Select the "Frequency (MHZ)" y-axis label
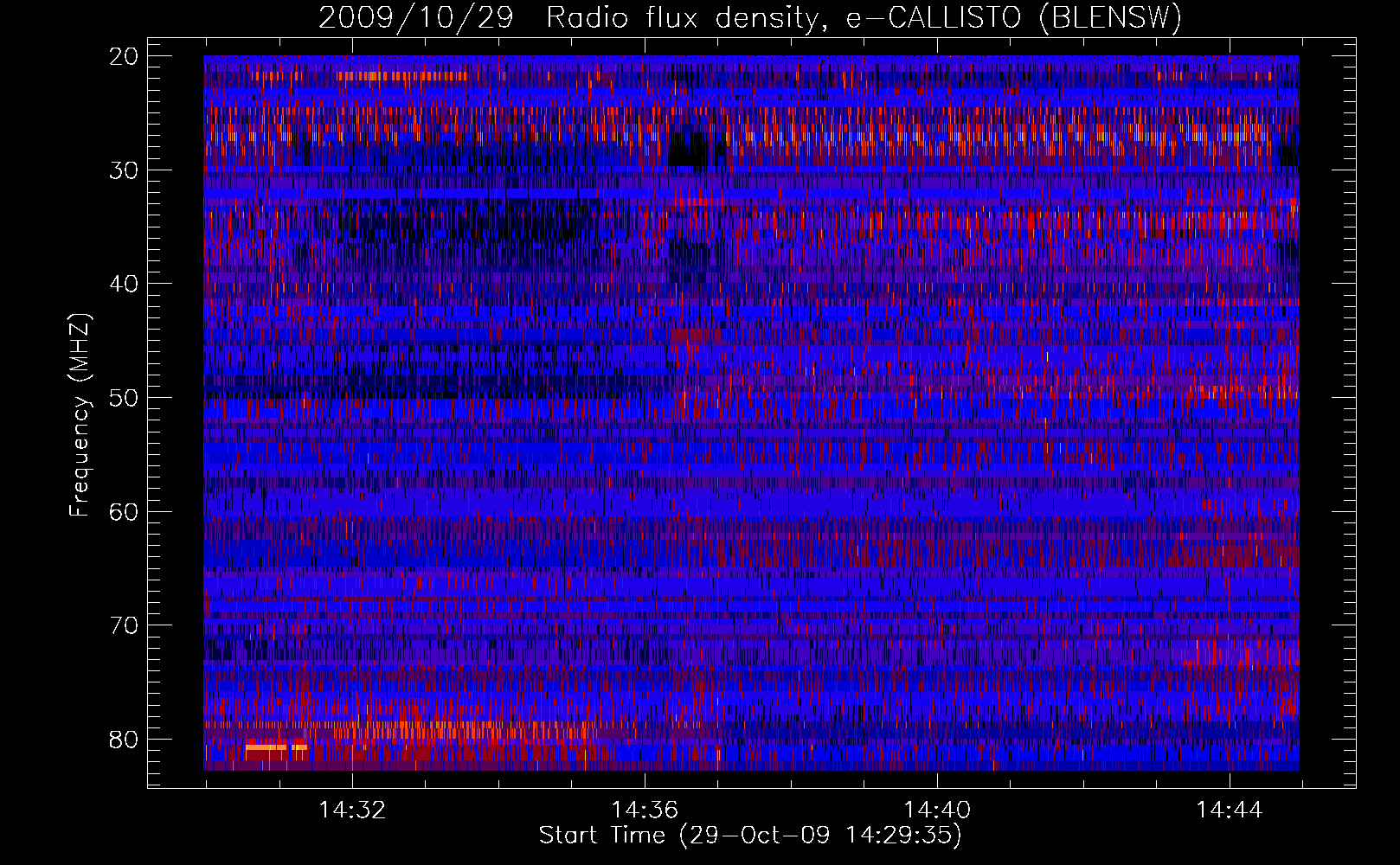This screenshot has height=865, width=1400. pos(80,415)
